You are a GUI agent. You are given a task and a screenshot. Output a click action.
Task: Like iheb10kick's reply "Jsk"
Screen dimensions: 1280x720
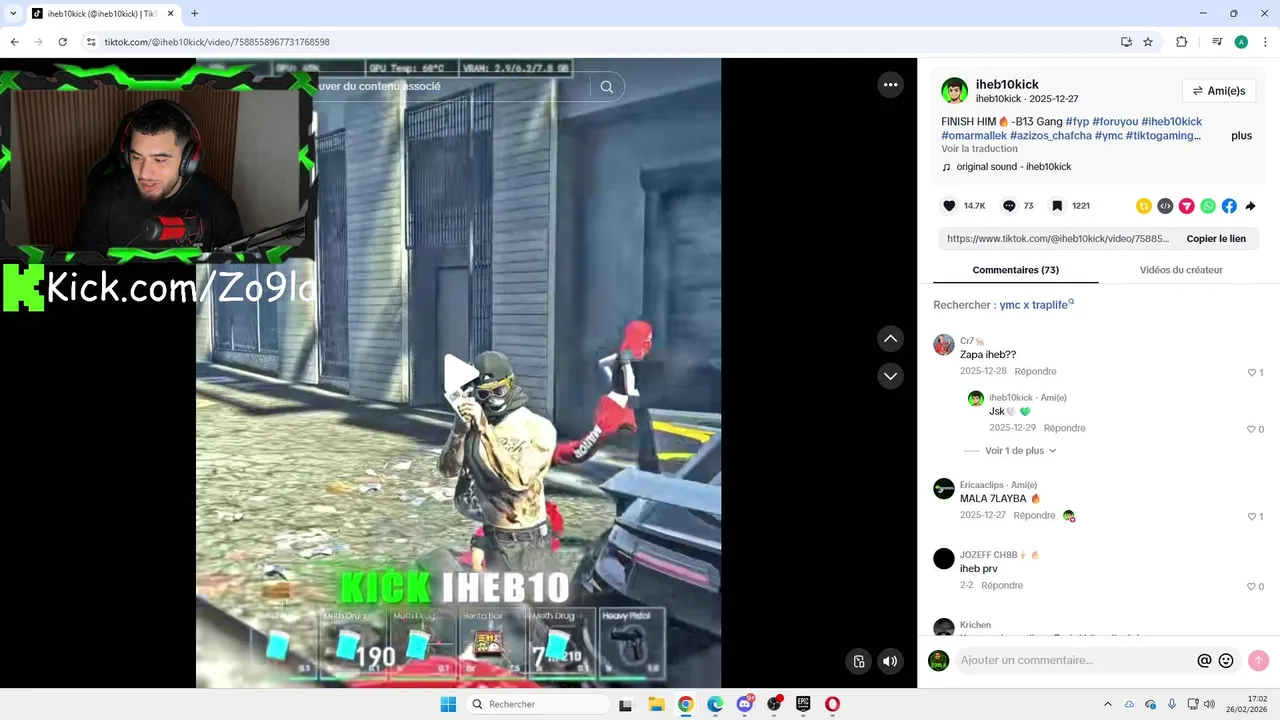[1251, 429]
